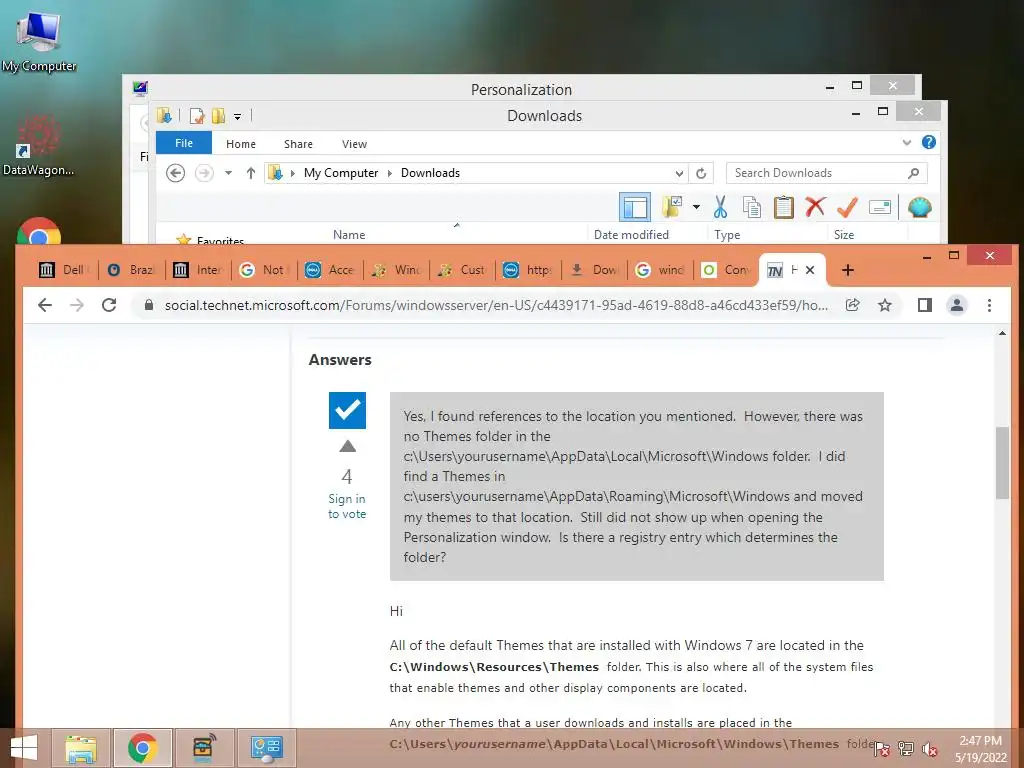Sort by Date modified column in Downloads
The width and height of the screenshot is (1024, 768).
(632, 234)
